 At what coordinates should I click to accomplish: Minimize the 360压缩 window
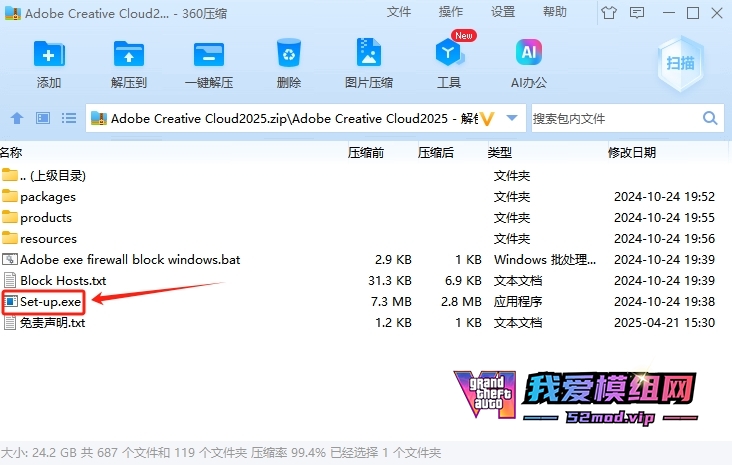tap(669, 13)
